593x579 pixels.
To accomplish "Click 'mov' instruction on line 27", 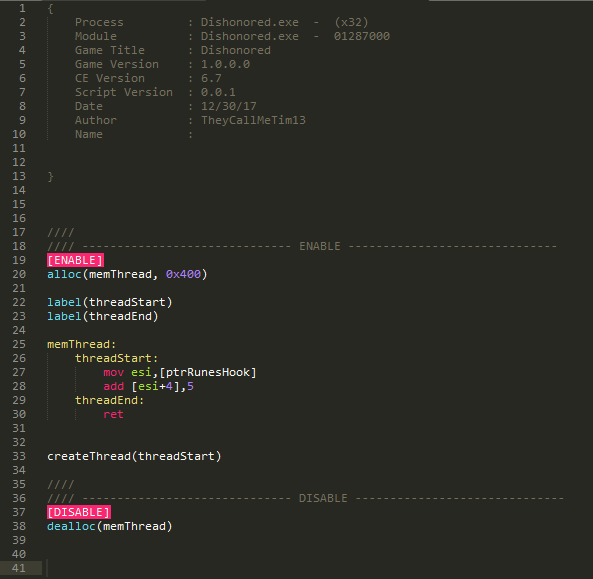I will (113, 373).
